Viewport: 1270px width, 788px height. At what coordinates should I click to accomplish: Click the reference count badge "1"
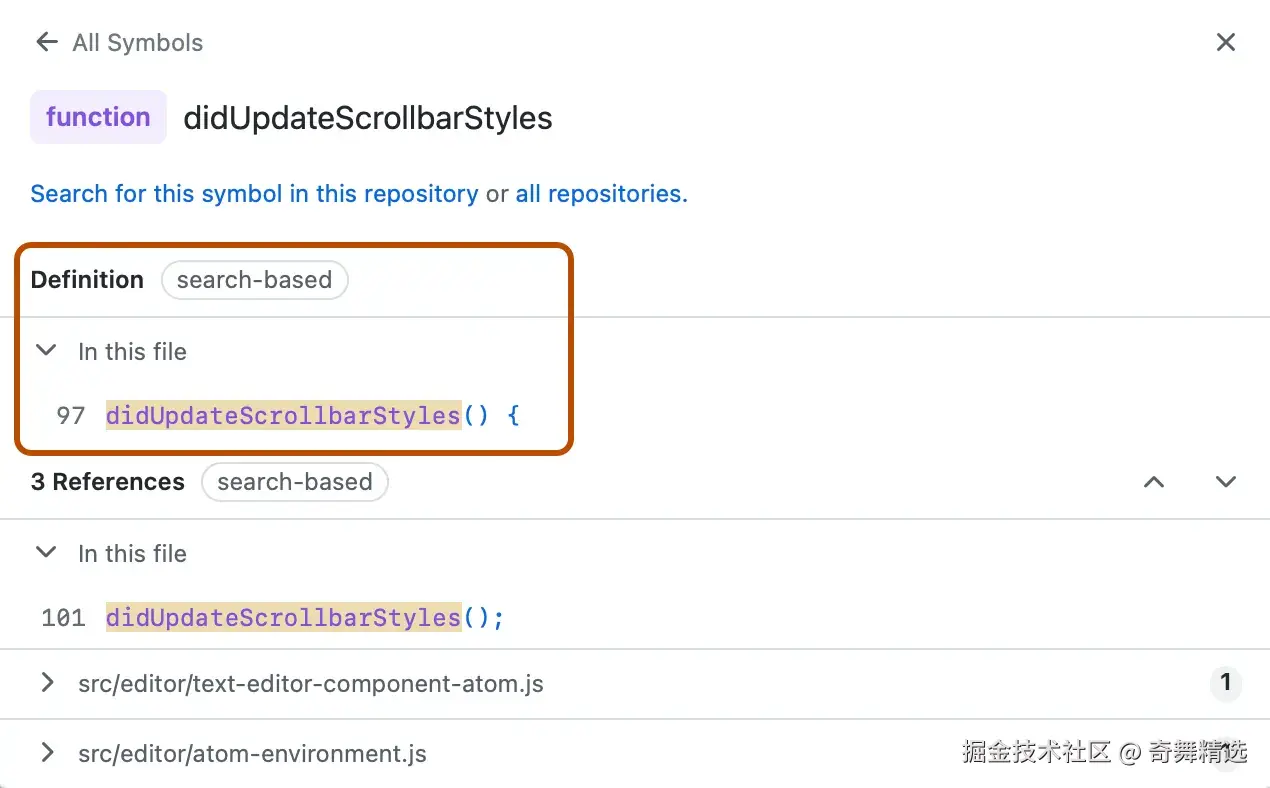coord(1225,684)
